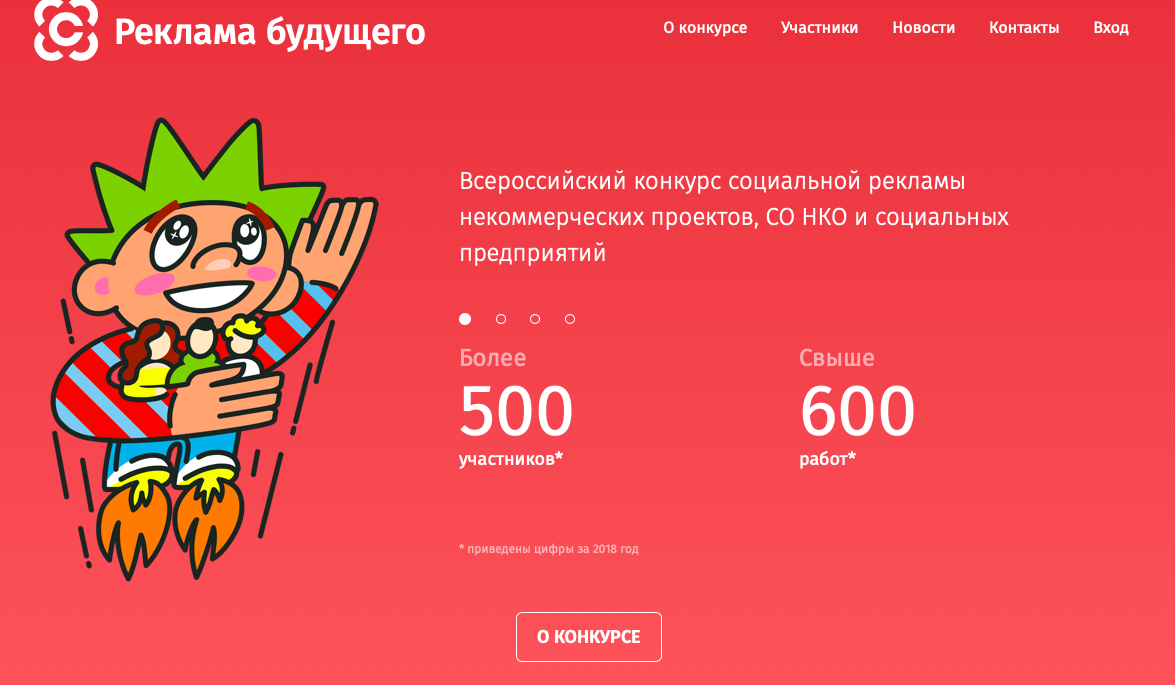The height and width of the screenshot is (685, 1175).
Task: Select the first slider dot indicator
Action: [465, 319]
